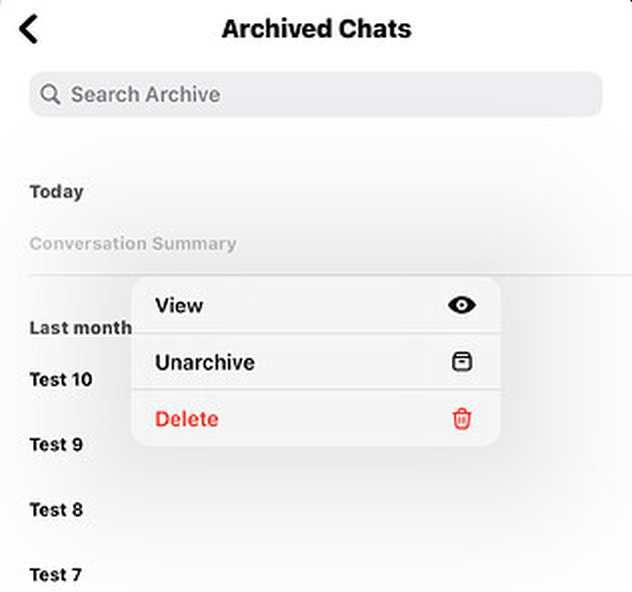632x592 pixels.
Task: Click the Last month section header
Action: [x=81, y=328]
